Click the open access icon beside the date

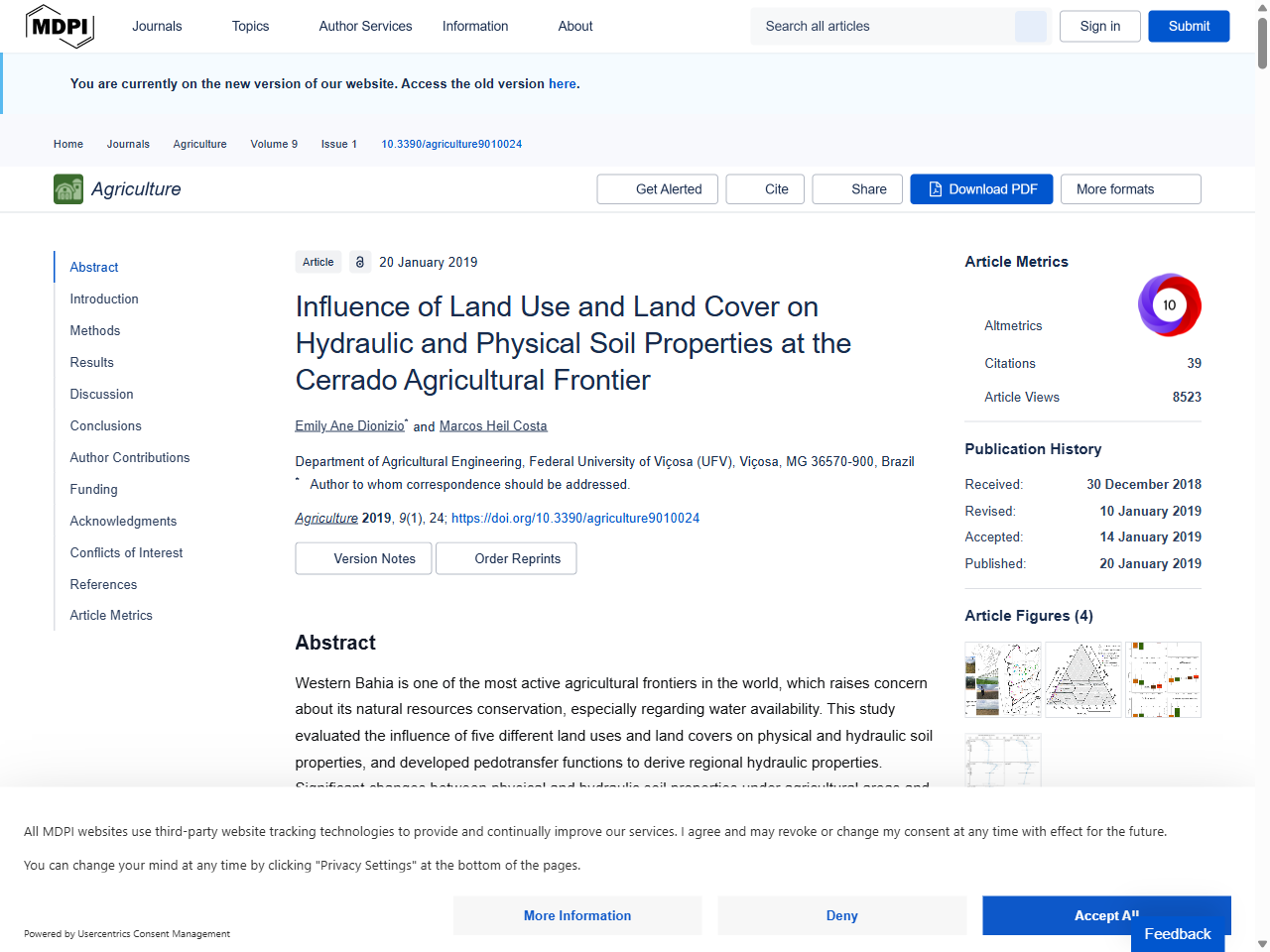(x=359, y=261)
